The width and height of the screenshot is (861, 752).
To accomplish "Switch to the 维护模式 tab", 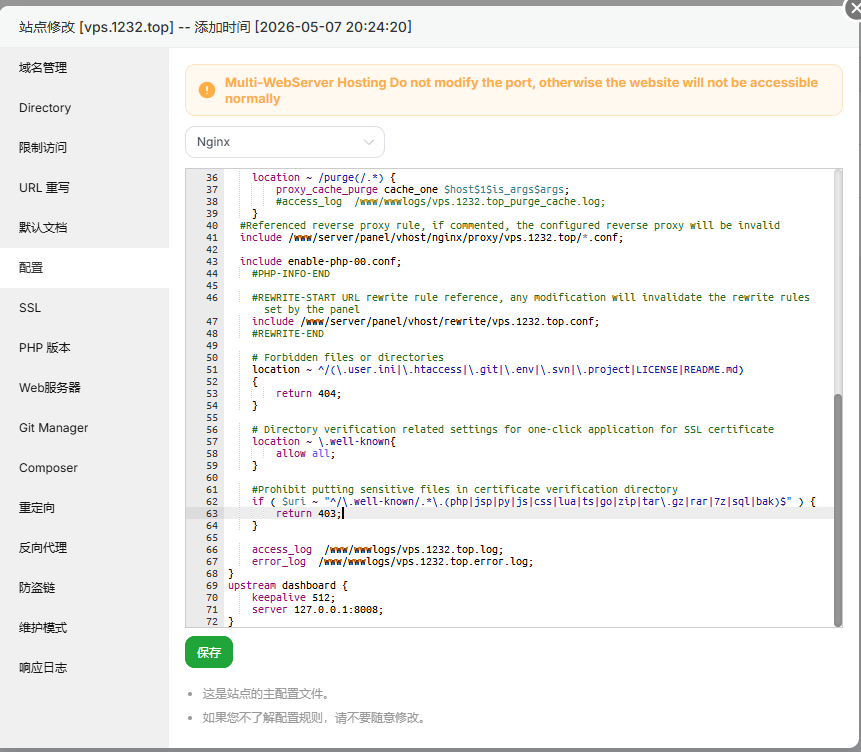I will (43, 628).
